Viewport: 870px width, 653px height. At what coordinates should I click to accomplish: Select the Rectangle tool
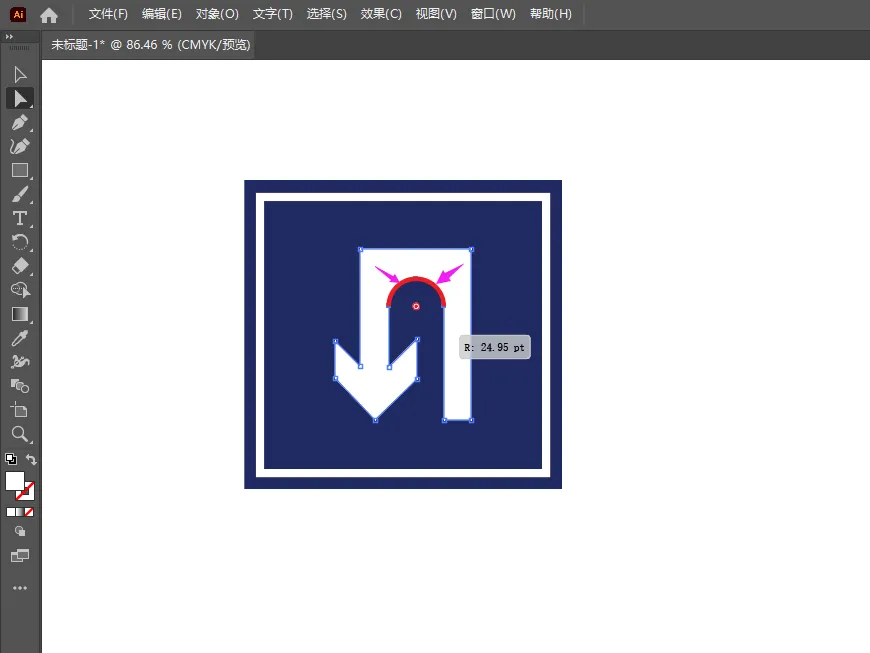20,170
